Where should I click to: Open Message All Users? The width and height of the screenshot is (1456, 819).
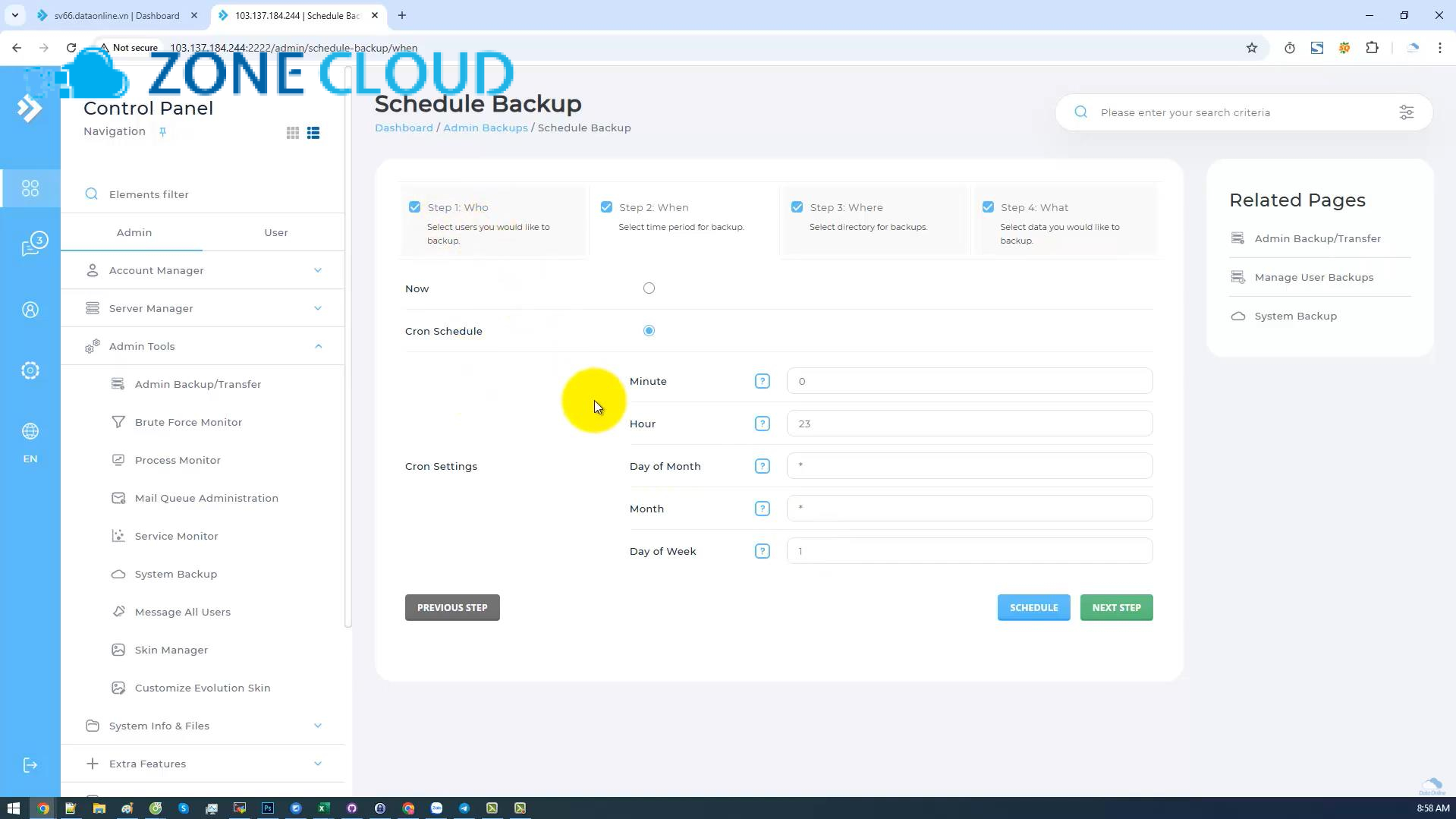click(x=118, y=612)
